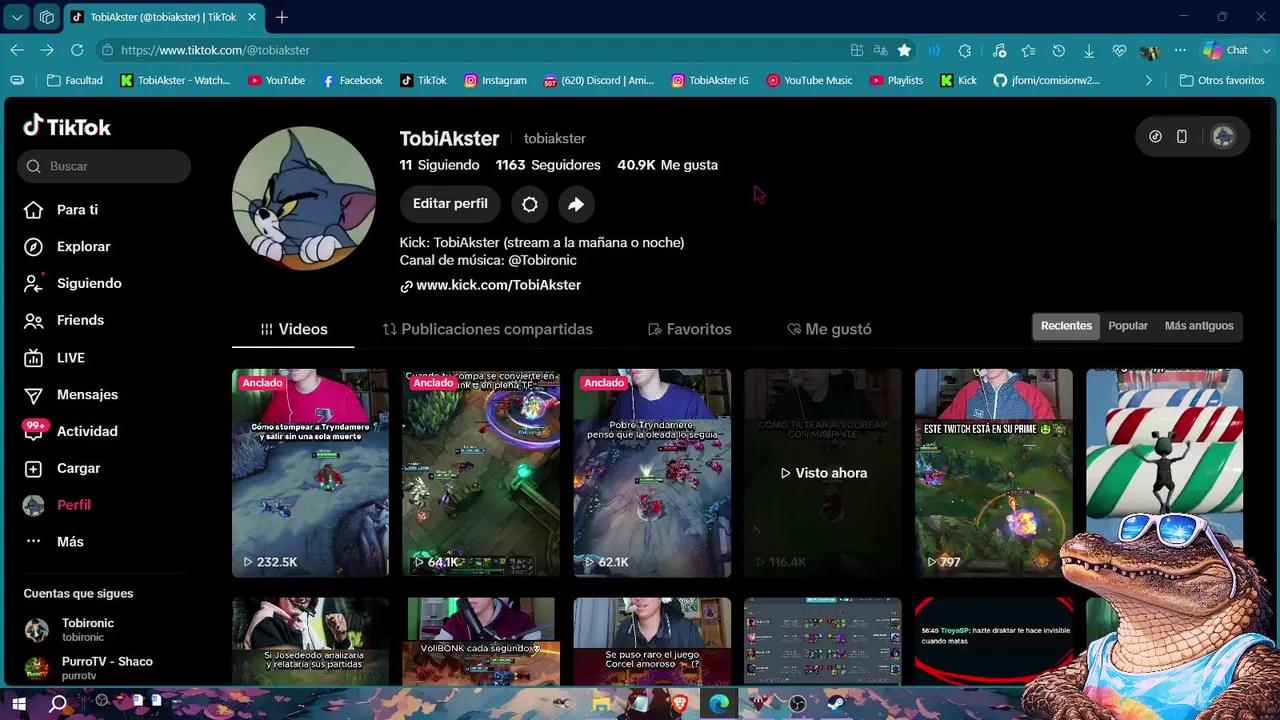Open a new browser tab
The image size is (1280, 720).
tap(282, 17)
